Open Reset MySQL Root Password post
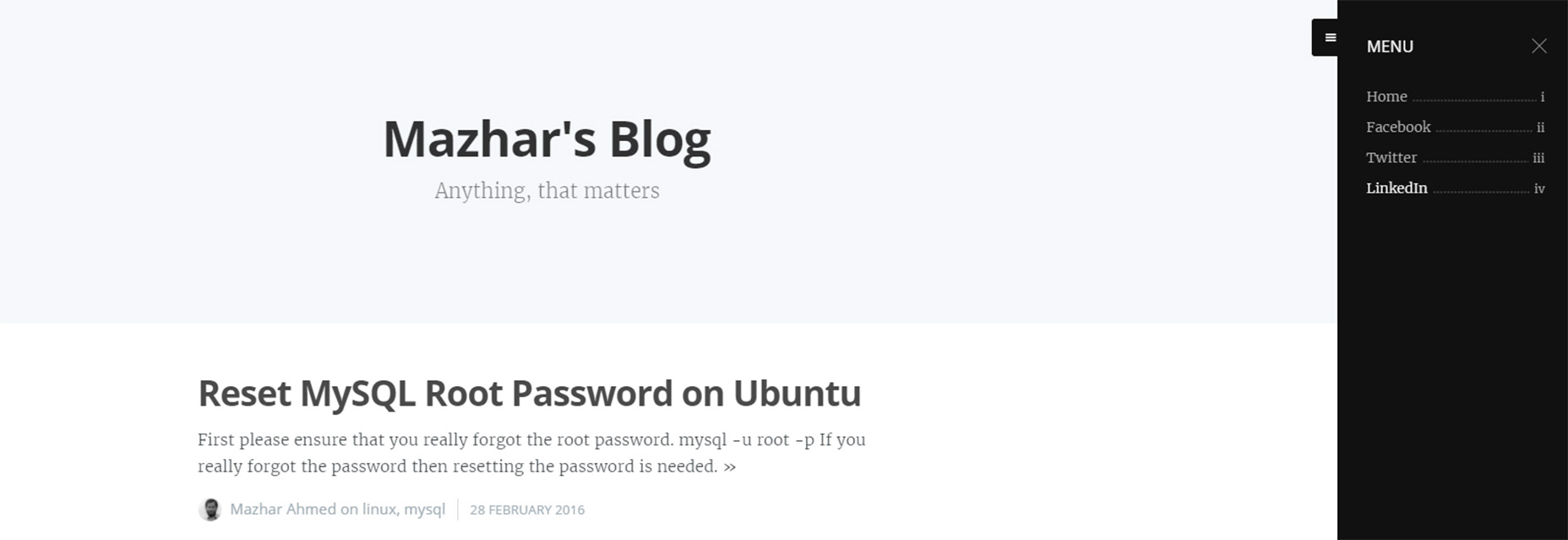Image resolution: width=1568 pixels, height=540 pixels. pos(530,393)
